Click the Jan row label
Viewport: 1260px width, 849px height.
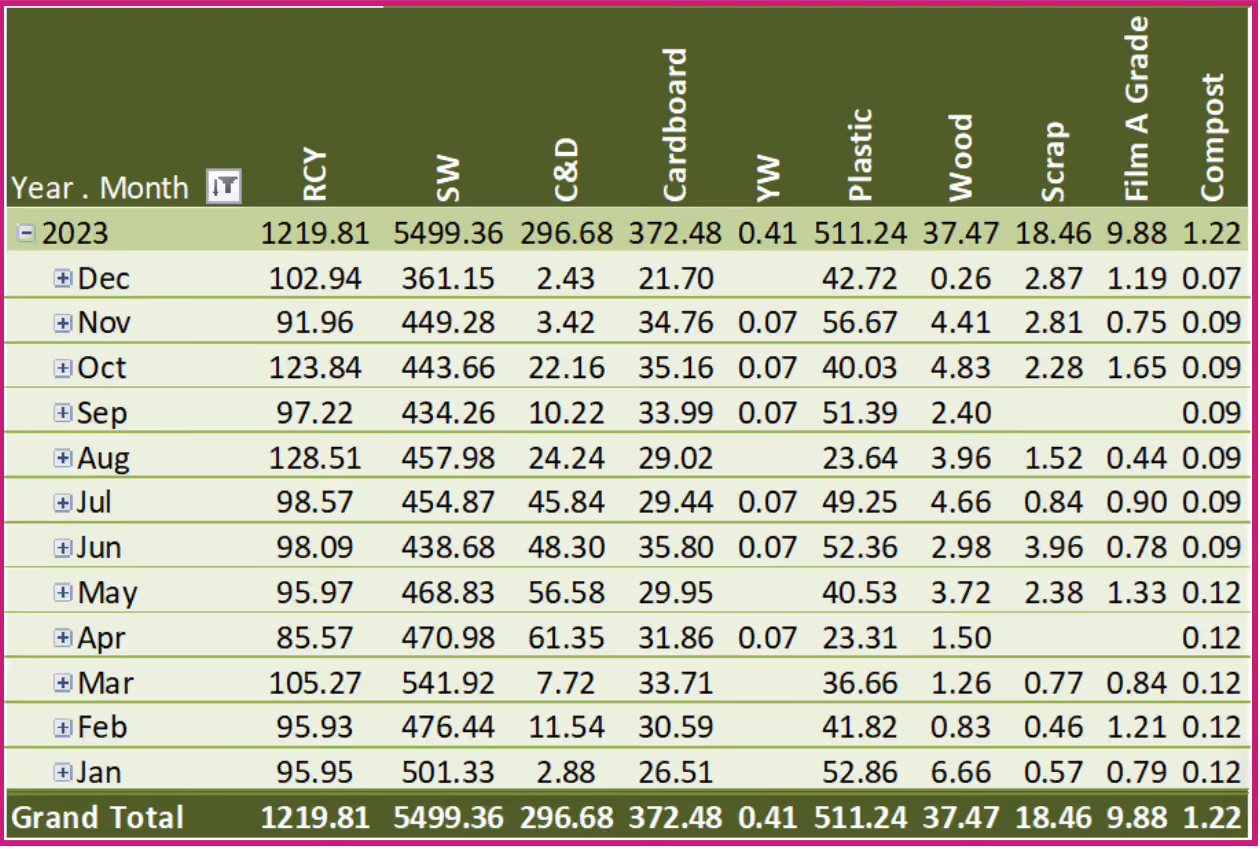pos(99,772)
